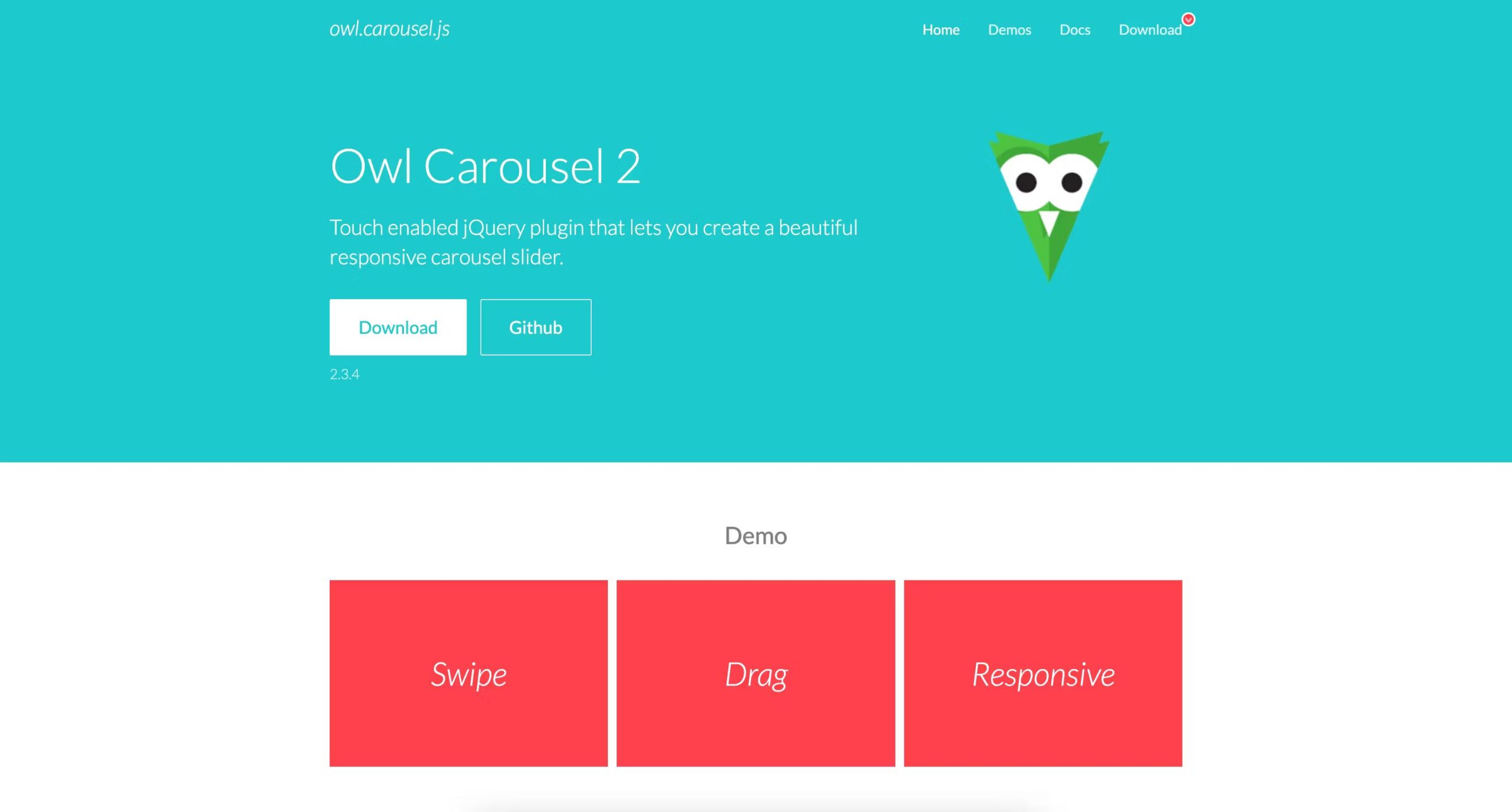Click the Github button icon link
1512x812 pixels.
pos(535,327)
